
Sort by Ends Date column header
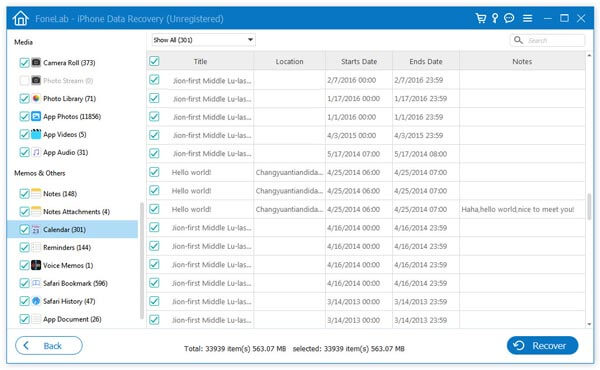[426, 61]
